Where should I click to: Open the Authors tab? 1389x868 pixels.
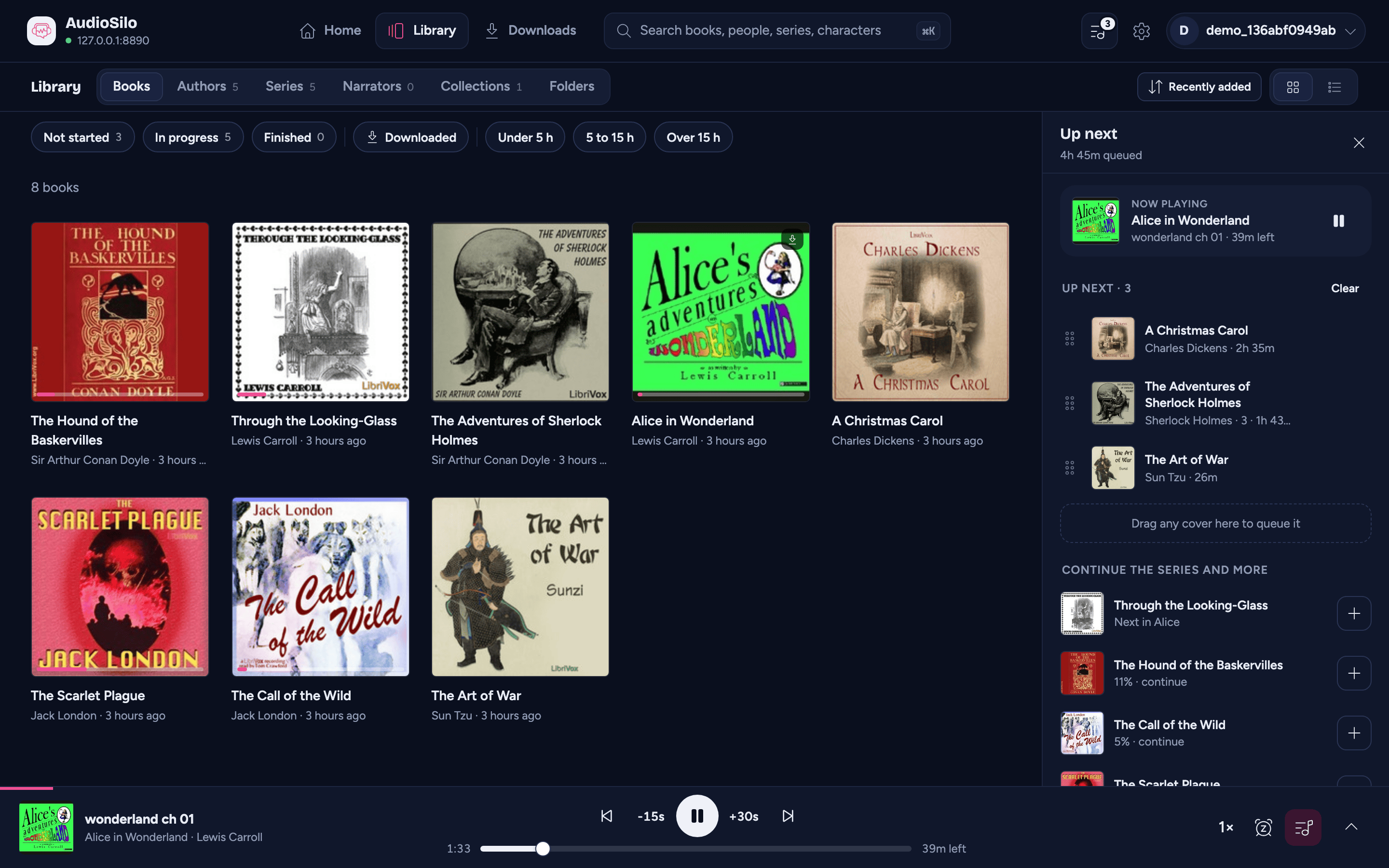[x=208, y=87]
